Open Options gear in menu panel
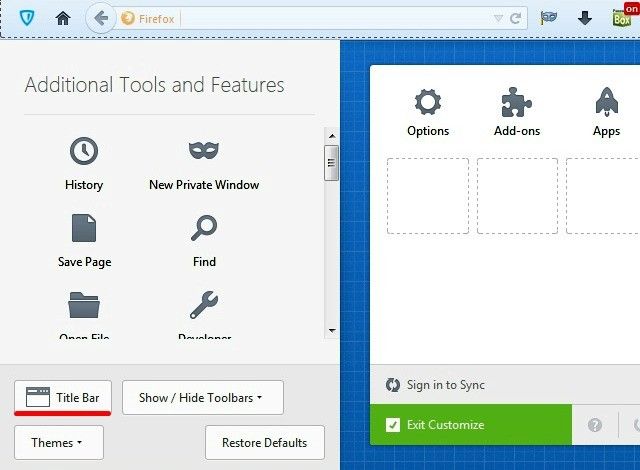640x470 pixels. coord(428,102)
